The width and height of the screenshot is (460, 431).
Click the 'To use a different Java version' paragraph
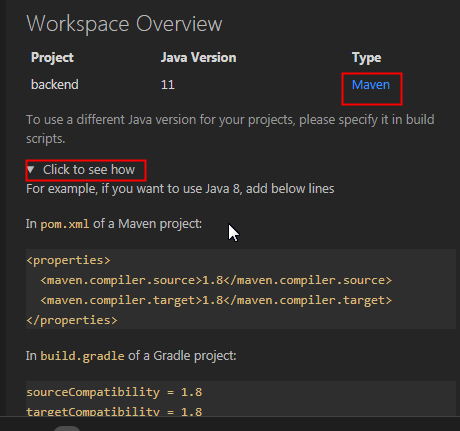230,129
